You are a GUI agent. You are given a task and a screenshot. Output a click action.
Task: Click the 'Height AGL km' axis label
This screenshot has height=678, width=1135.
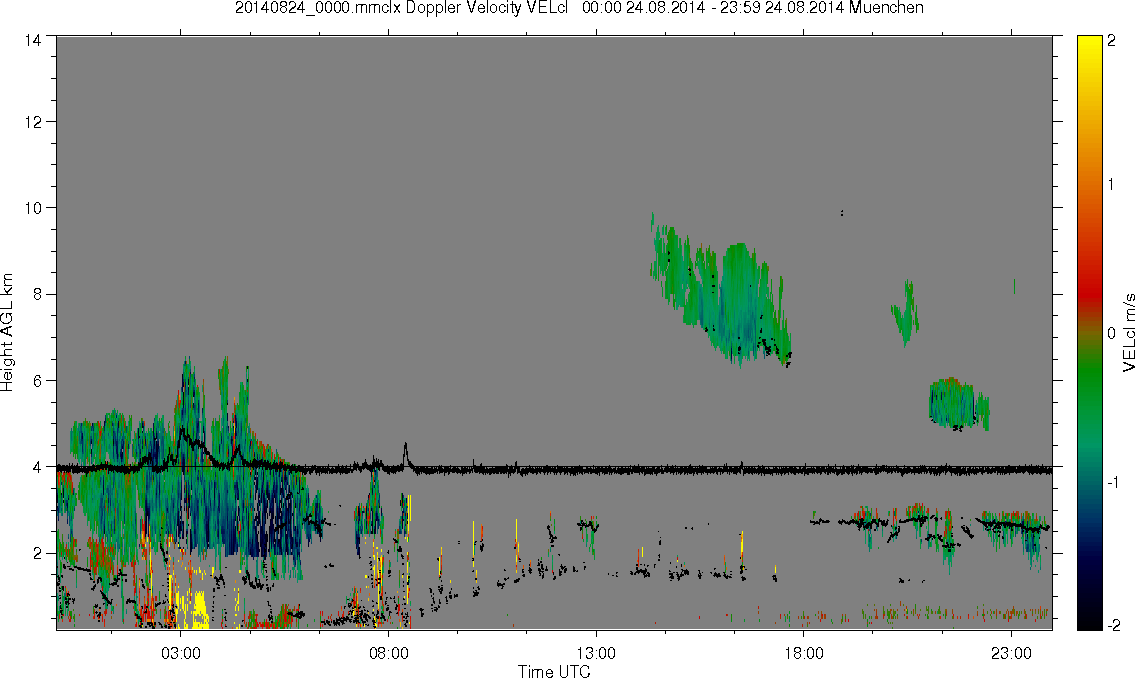[7, 333]
